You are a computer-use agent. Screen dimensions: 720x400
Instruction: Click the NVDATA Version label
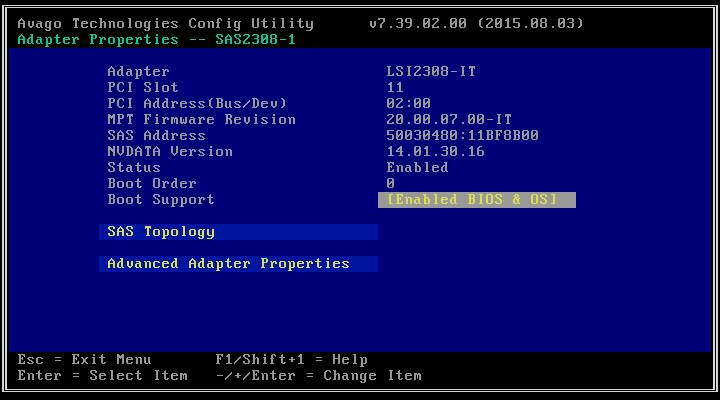(170, 152)
